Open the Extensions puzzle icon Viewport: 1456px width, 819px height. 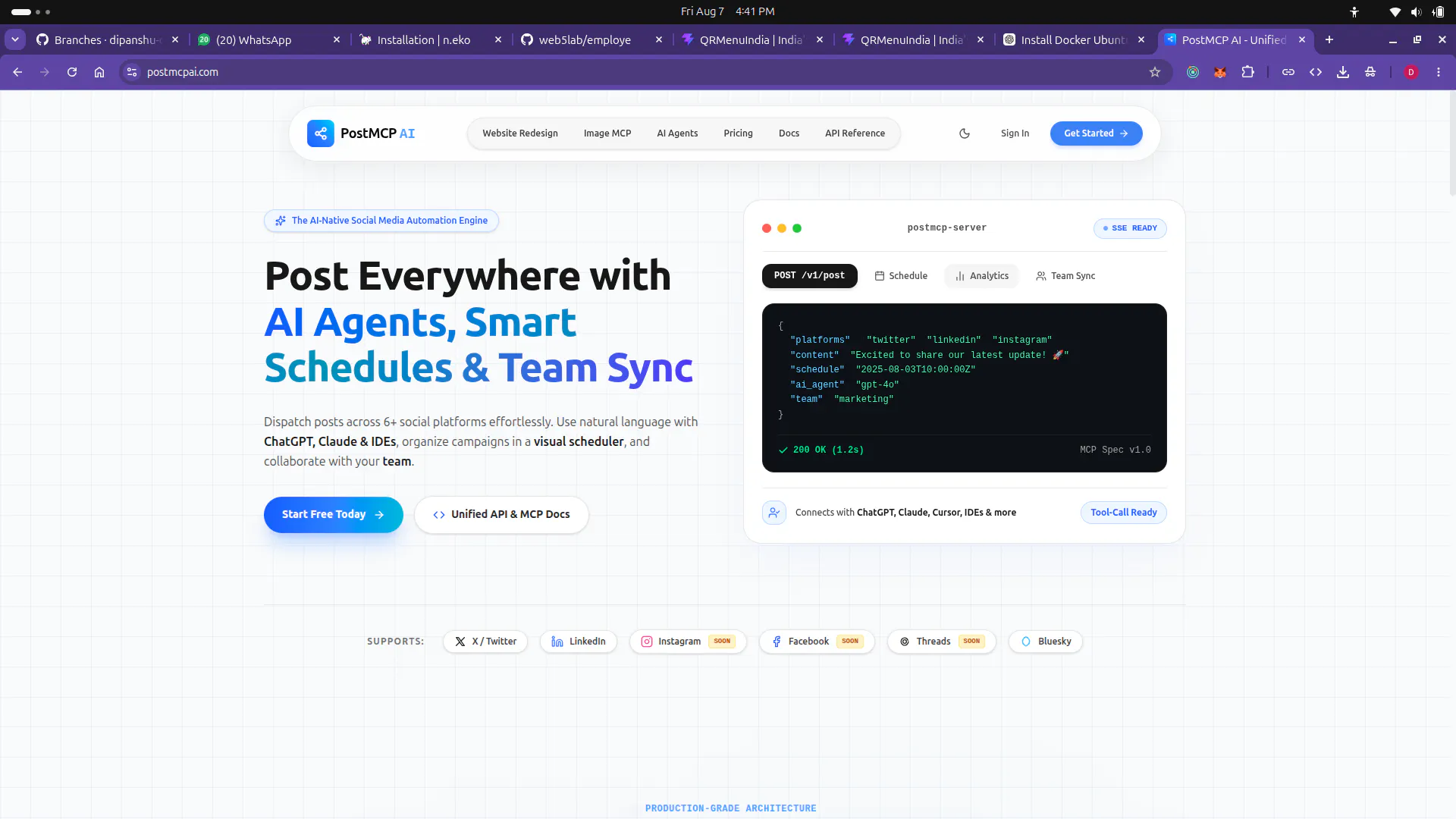coord(1247,72)
